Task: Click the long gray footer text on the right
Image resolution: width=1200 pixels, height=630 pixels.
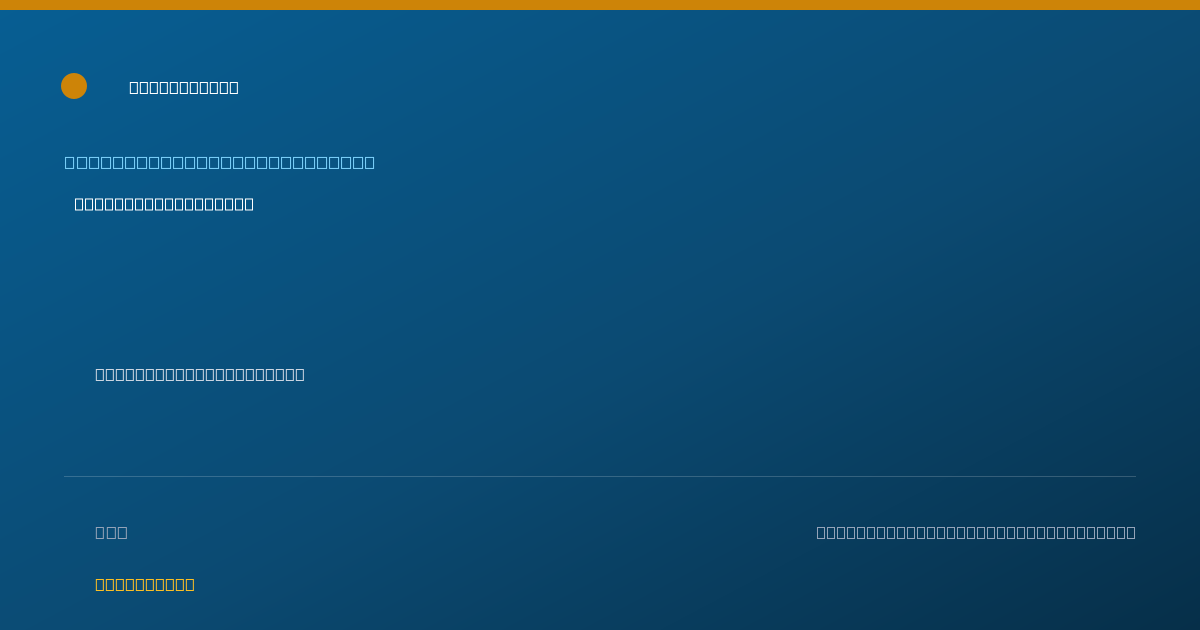Action: pos(976,532)
